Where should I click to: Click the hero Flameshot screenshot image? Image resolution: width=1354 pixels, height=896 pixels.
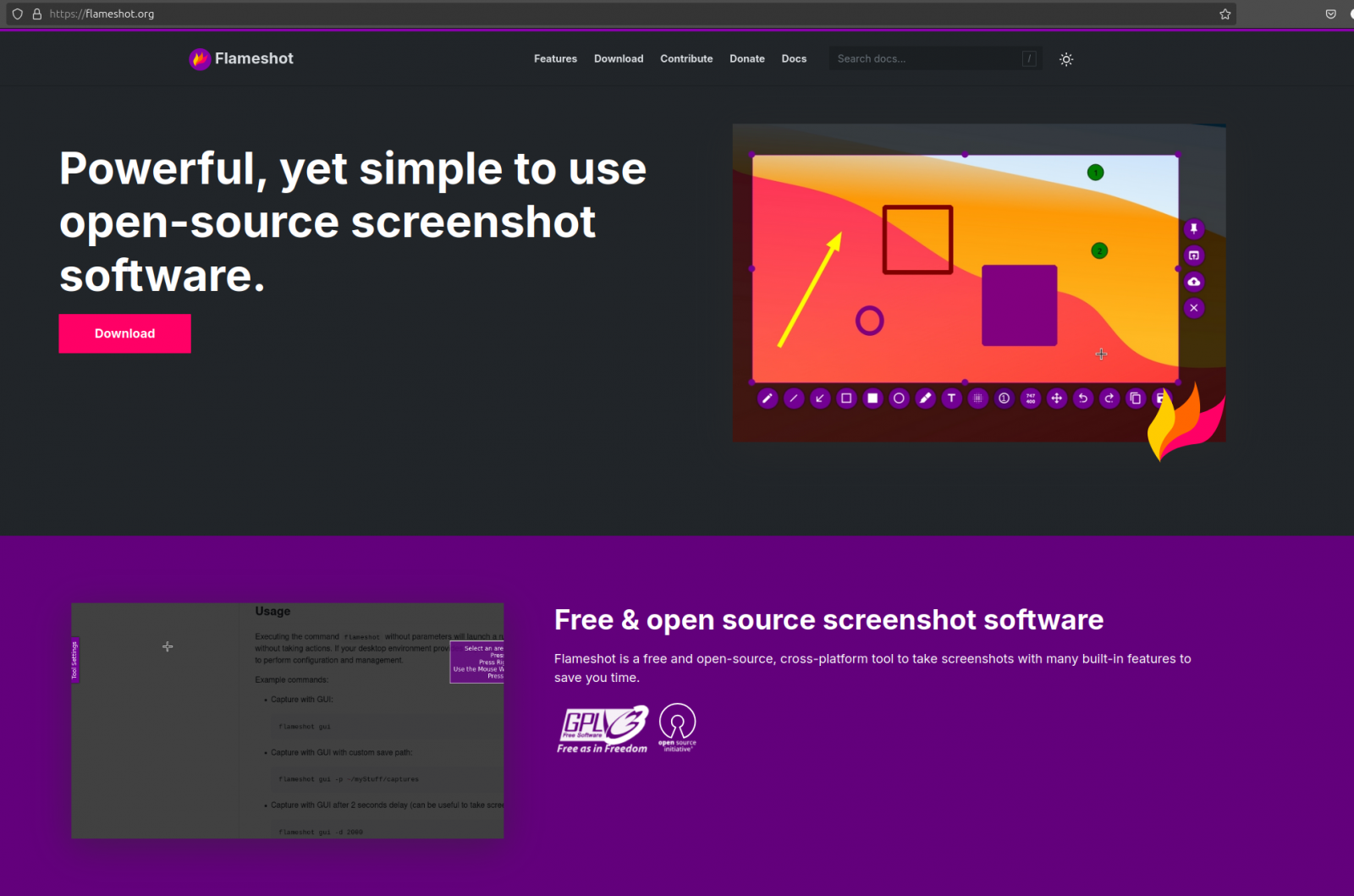click(x=979, y=283)
